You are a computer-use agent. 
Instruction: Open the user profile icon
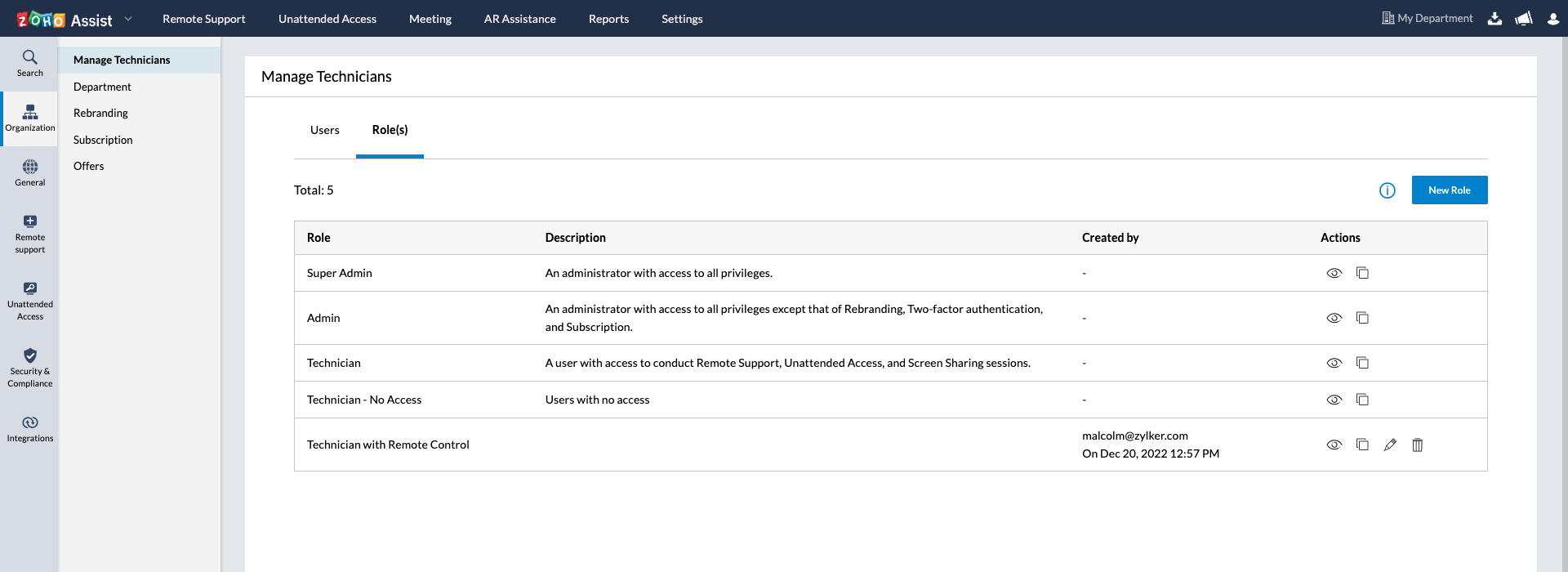click(1552, 19)
